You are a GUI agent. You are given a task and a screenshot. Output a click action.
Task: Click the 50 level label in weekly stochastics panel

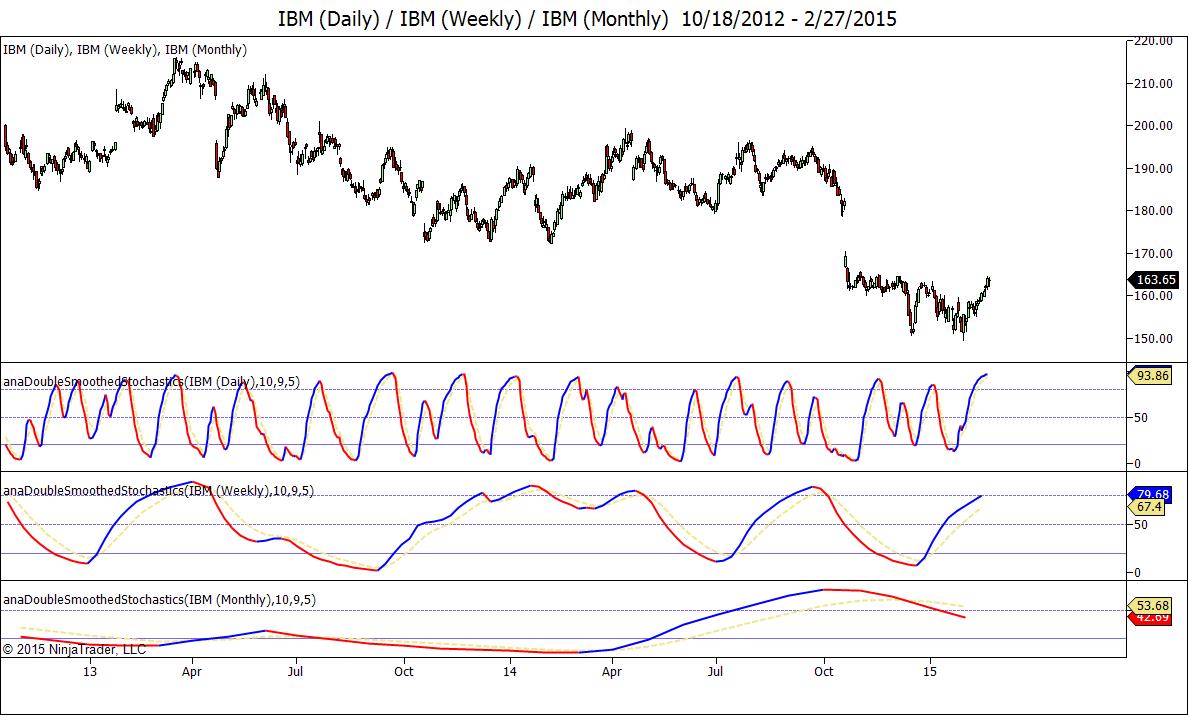[x=1140, y=525]
